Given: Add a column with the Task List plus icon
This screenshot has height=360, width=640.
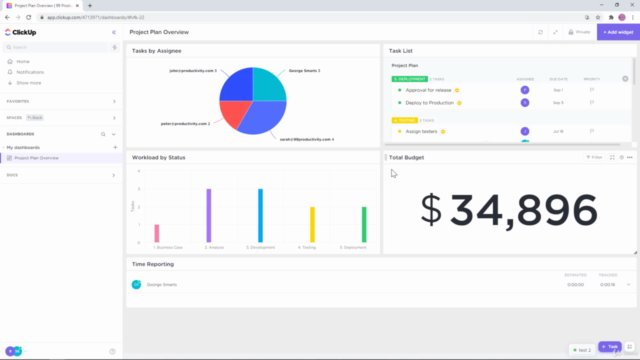Looking at the screenshot, I should click(x=625, y=79).
